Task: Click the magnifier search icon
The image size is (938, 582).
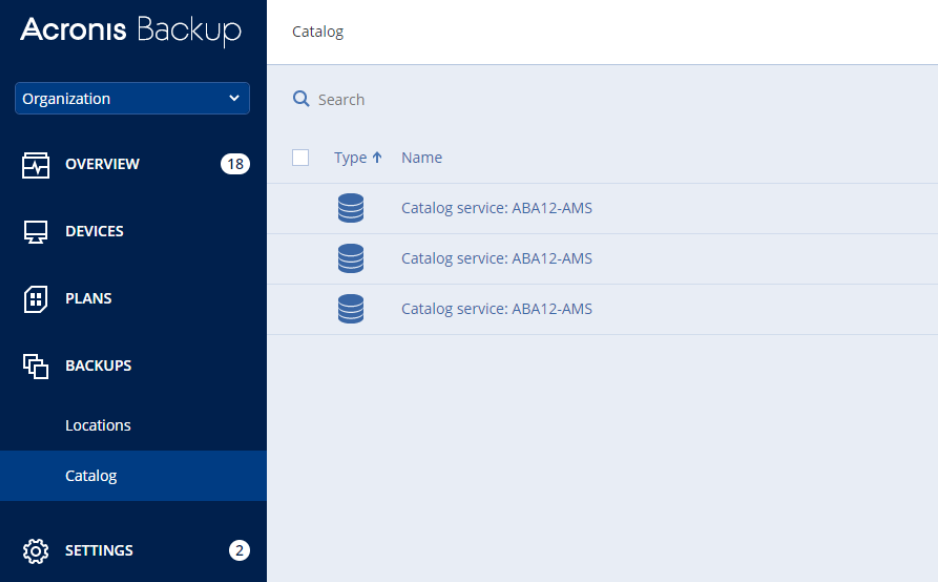Action: [x=301, y=99]
